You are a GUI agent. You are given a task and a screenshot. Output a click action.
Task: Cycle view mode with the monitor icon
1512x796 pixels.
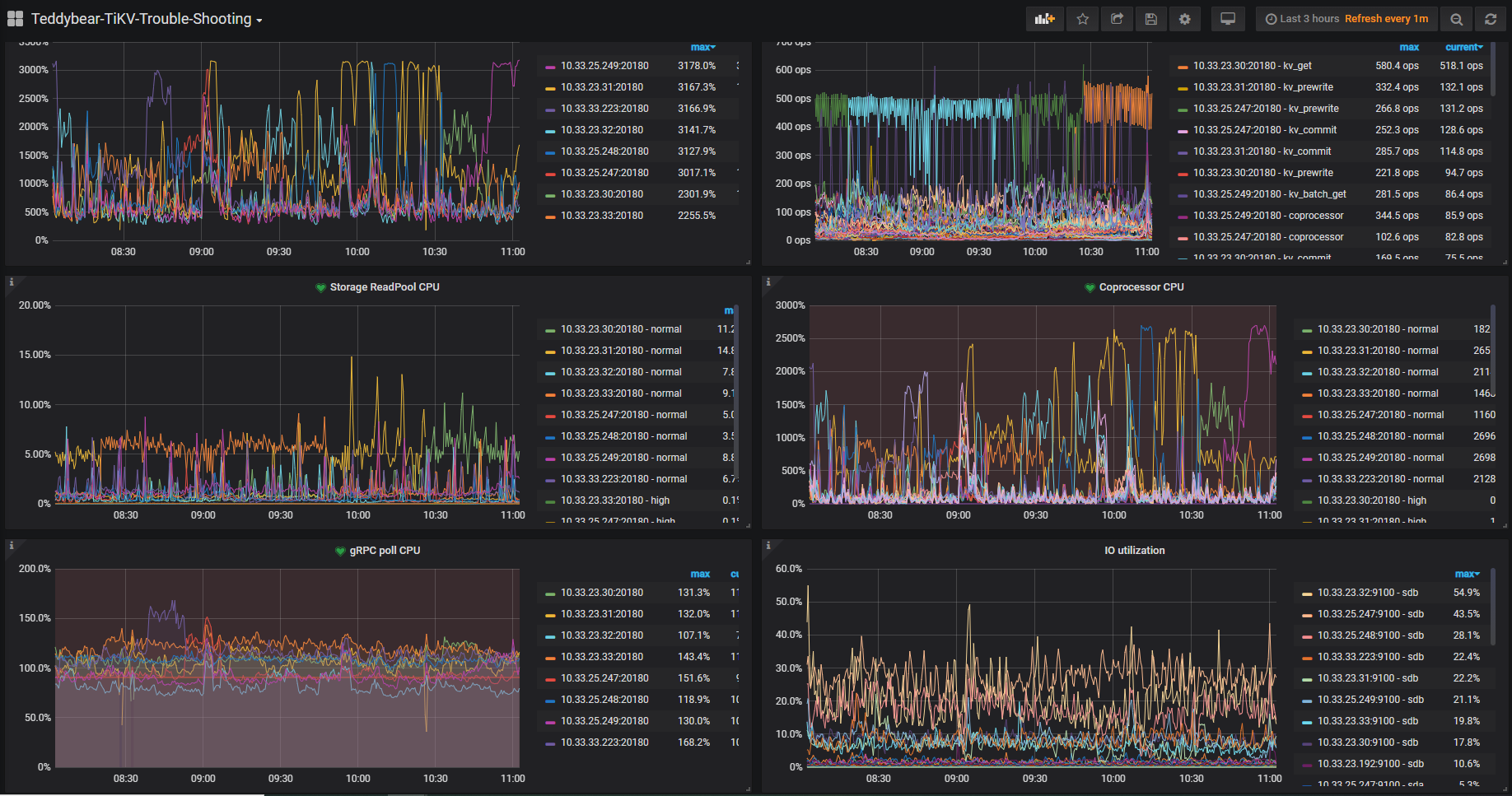click(x=1227, y=19)
